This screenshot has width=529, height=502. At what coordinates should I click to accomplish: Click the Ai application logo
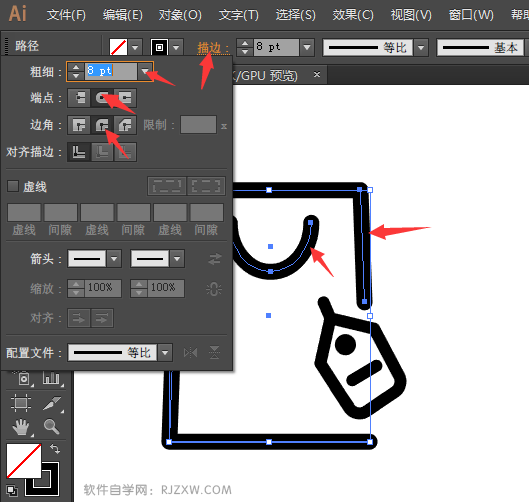(x=18, y=14)
